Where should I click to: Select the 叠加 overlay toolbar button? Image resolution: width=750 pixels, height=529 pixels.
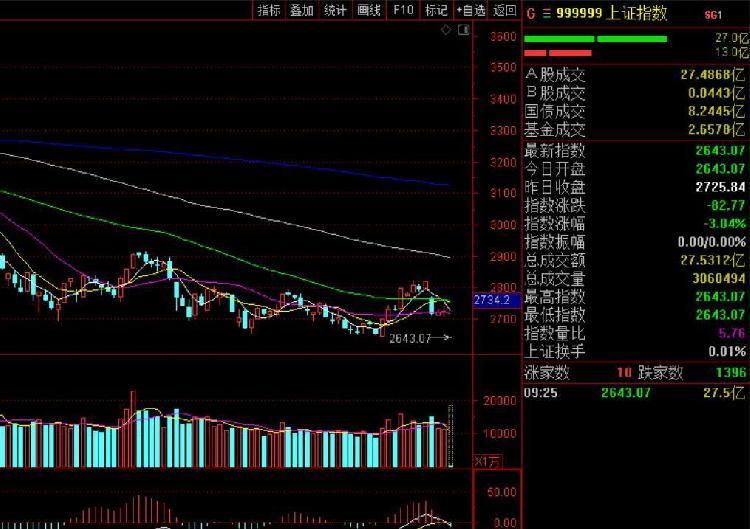pos(302,10)
